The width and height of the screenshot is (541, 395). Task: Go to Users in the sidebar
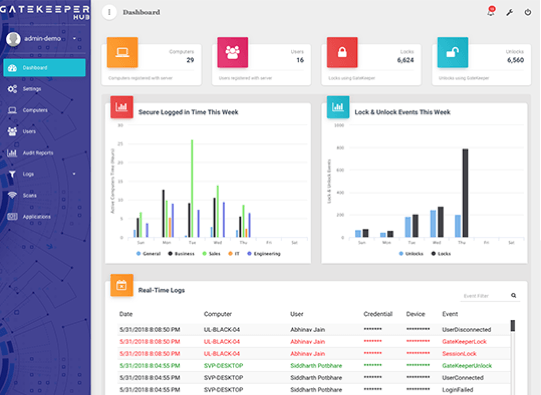click(45, 131)
